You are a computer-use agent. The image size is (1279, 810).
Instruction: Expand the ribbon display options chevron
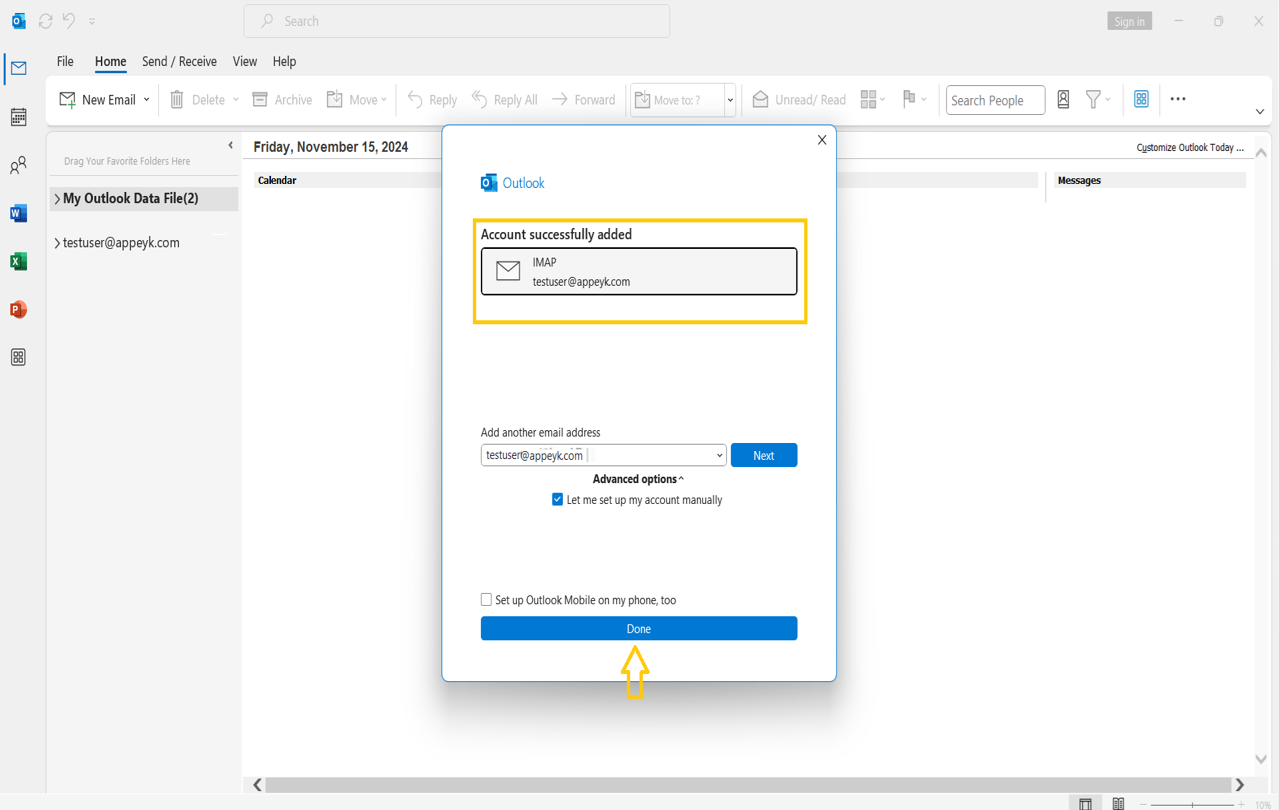point(1260,112)
